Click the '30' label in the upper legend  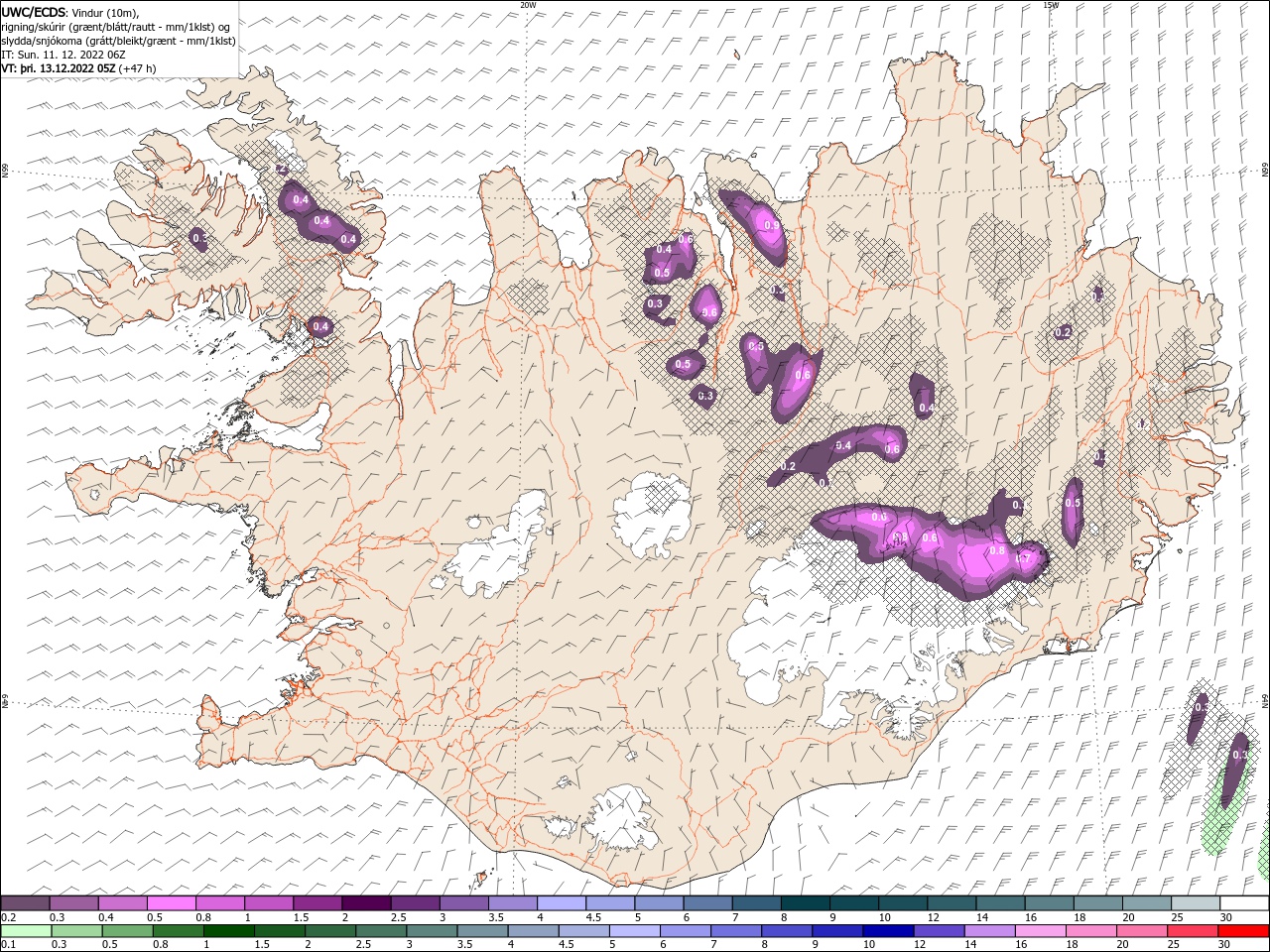[1226, 917]
